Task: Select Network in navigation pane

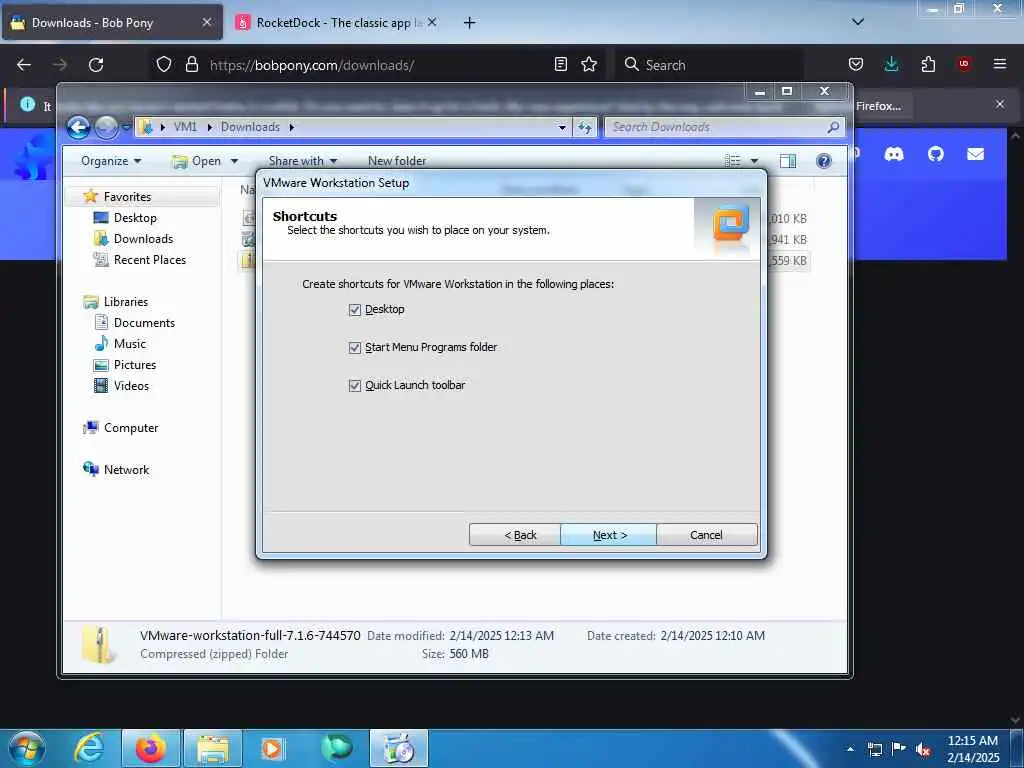Action: (x=126, y=470)
